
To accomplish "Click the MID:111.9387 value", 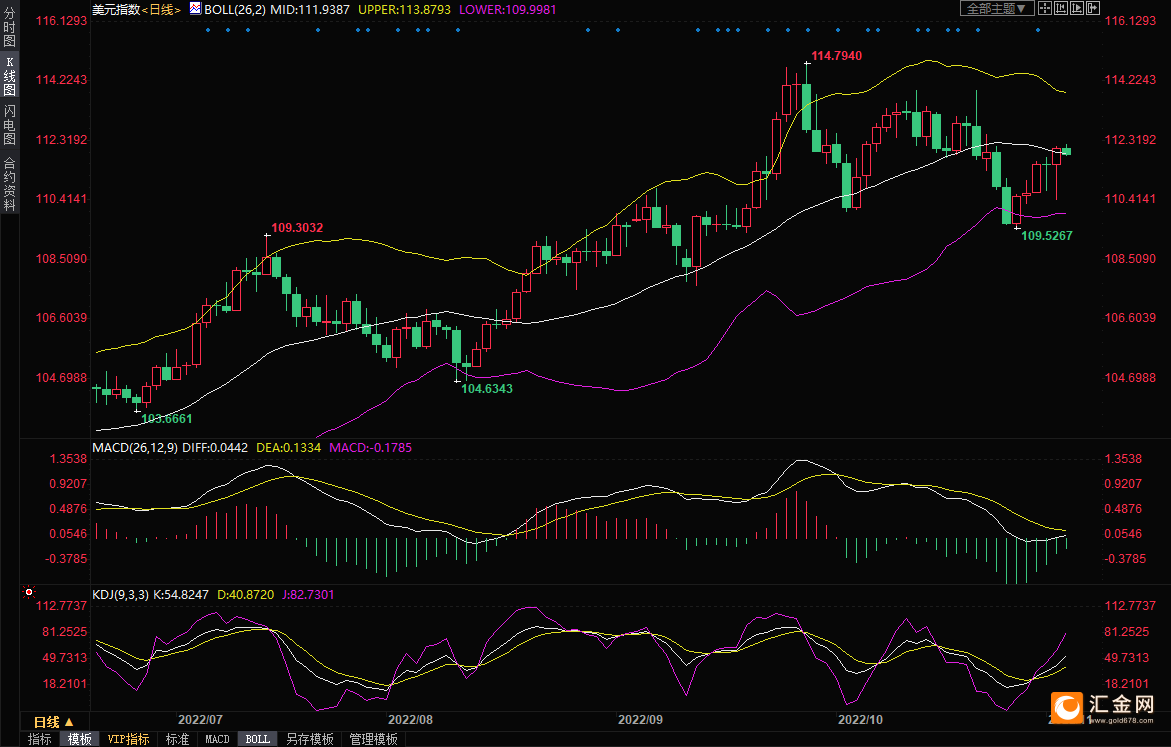I will click(310, 10).
